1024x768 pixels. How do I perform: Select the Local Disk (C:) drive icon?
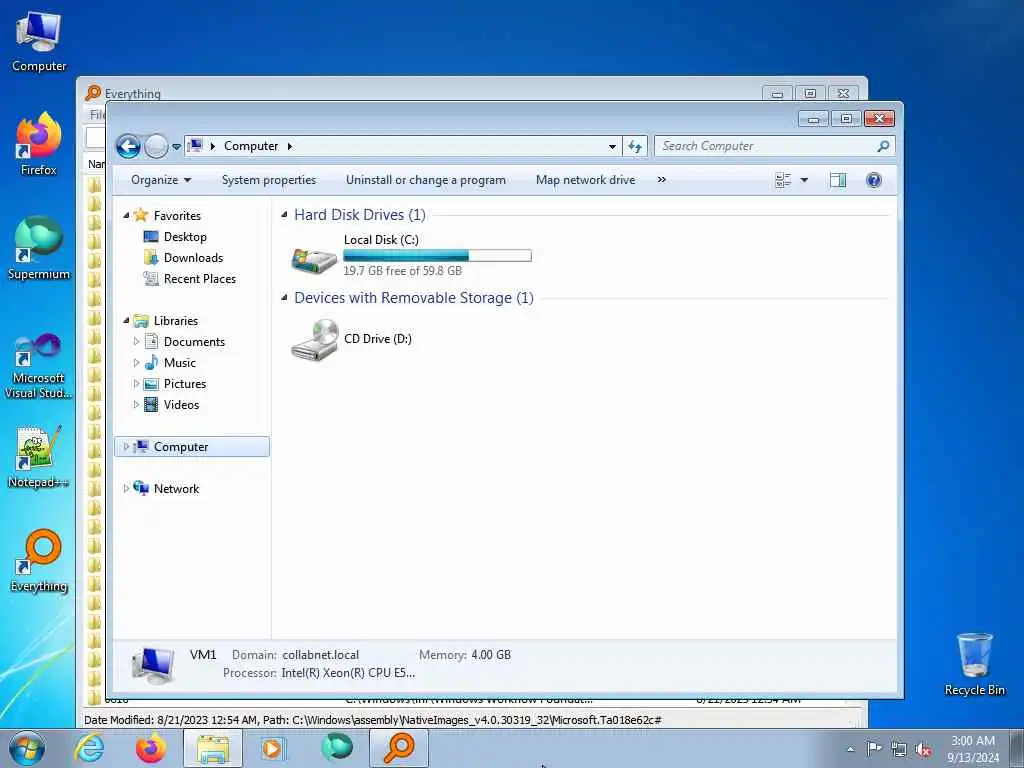click(314, 260)
